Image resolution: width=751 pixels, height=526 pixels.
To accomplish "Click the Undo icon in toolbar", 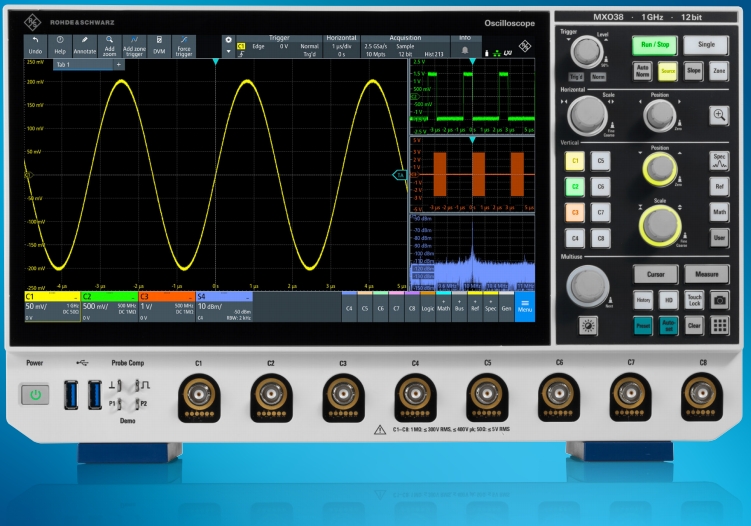I will coord(35,45).
